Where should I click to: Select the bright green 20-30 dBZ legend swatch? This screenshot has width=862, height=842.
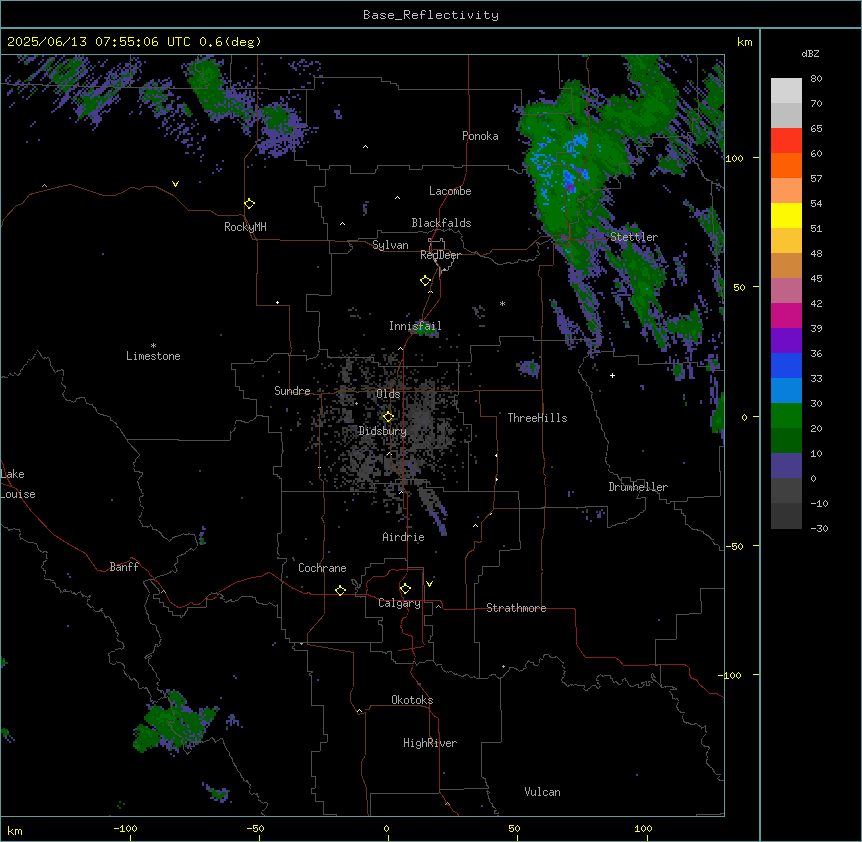click(x=786, y=416)
